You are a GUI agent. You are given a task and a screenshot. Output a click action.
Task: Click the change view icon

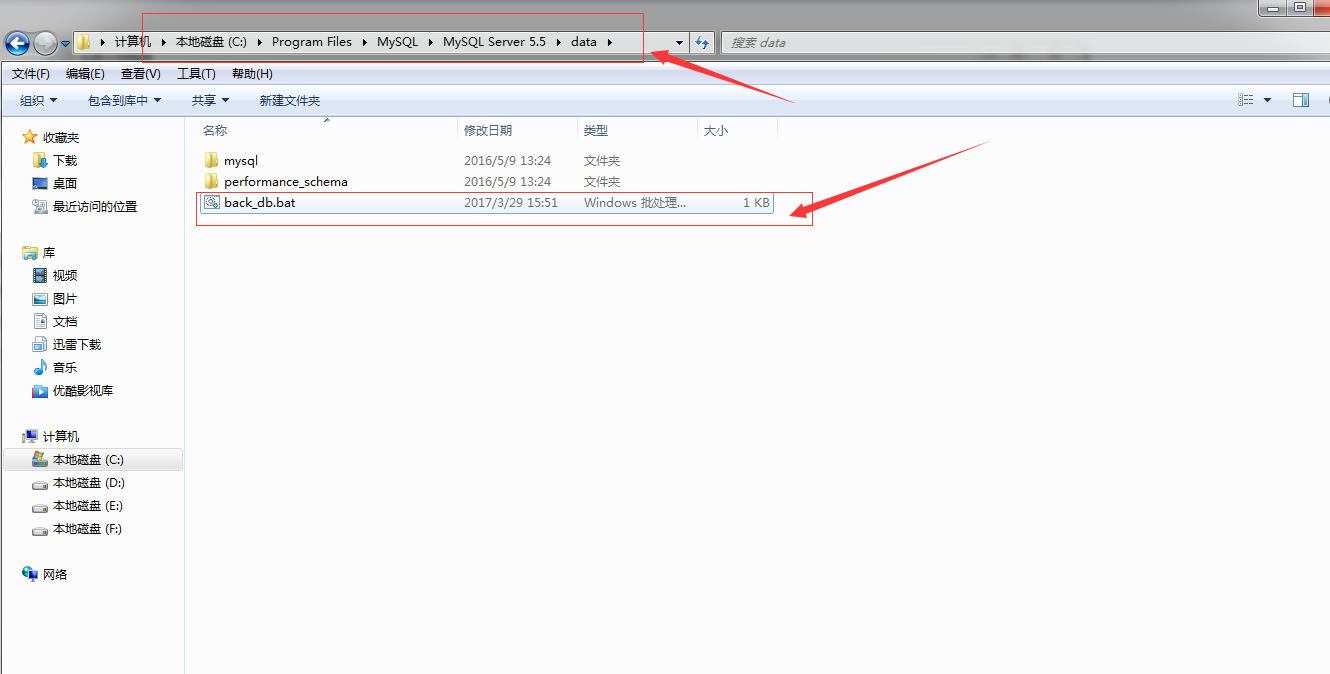click(1246, 100)
